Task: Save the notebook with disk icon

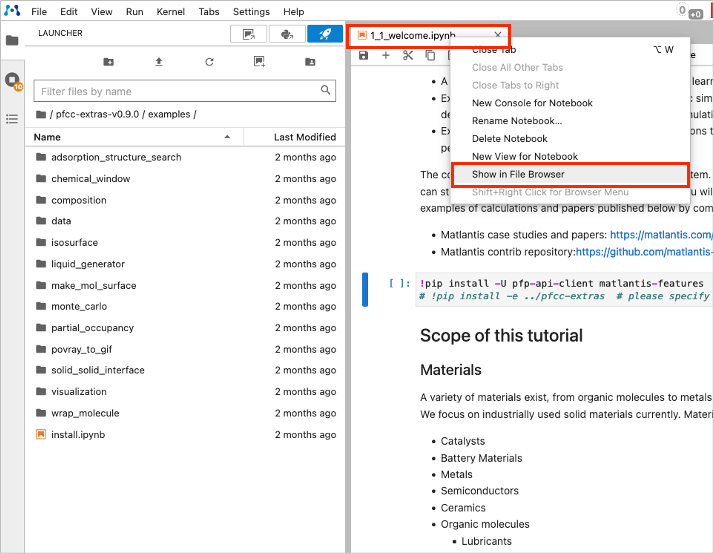Action: (363, 55)
